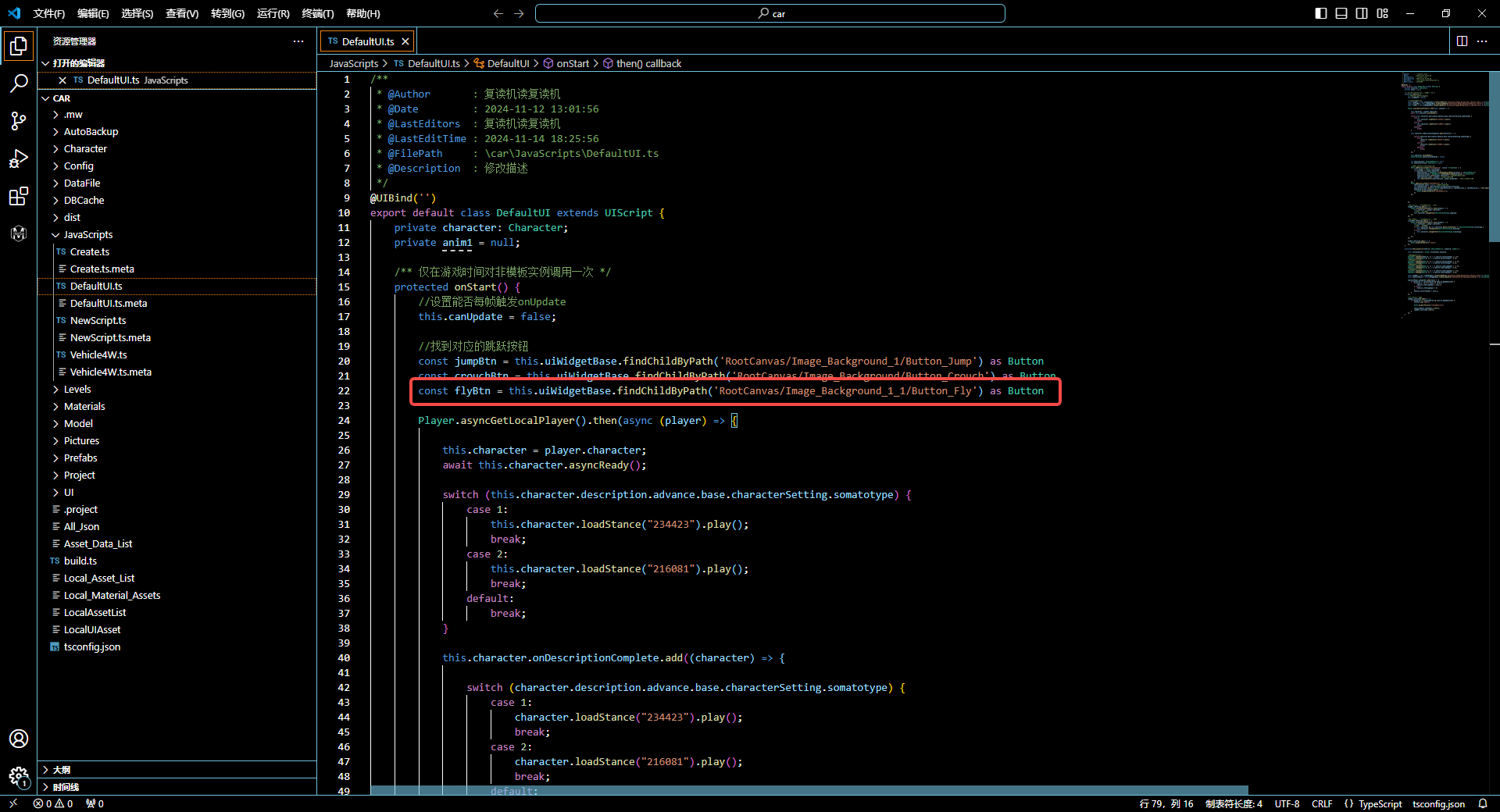Open the 查看(V) menu
The height and width of the screenshot is (812, 1500).
tap(182, 13)
